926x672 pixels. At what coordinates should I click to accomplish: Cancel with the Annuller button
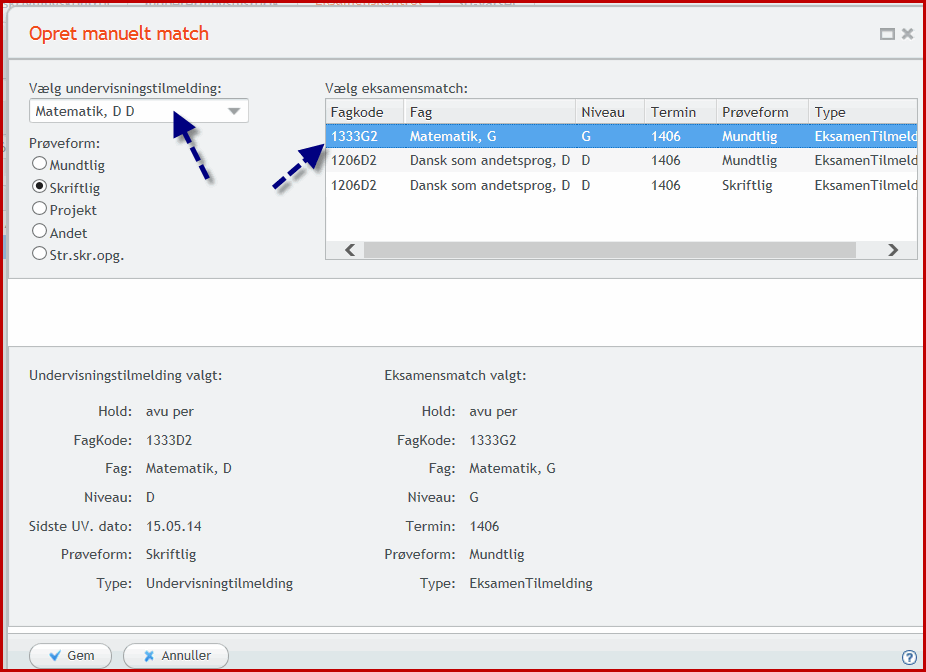[176, 655]
